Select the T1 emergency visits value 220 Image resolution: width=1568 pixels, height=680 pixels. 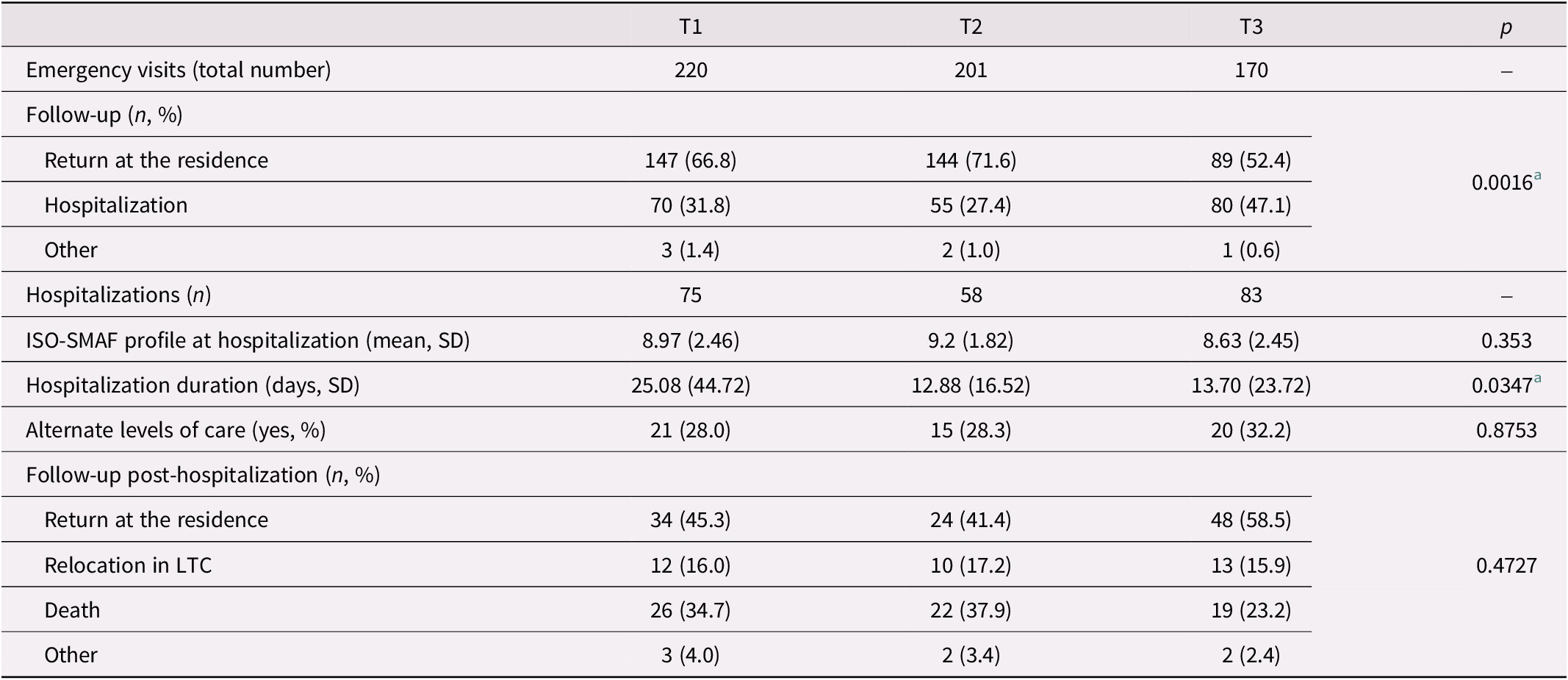691,70
